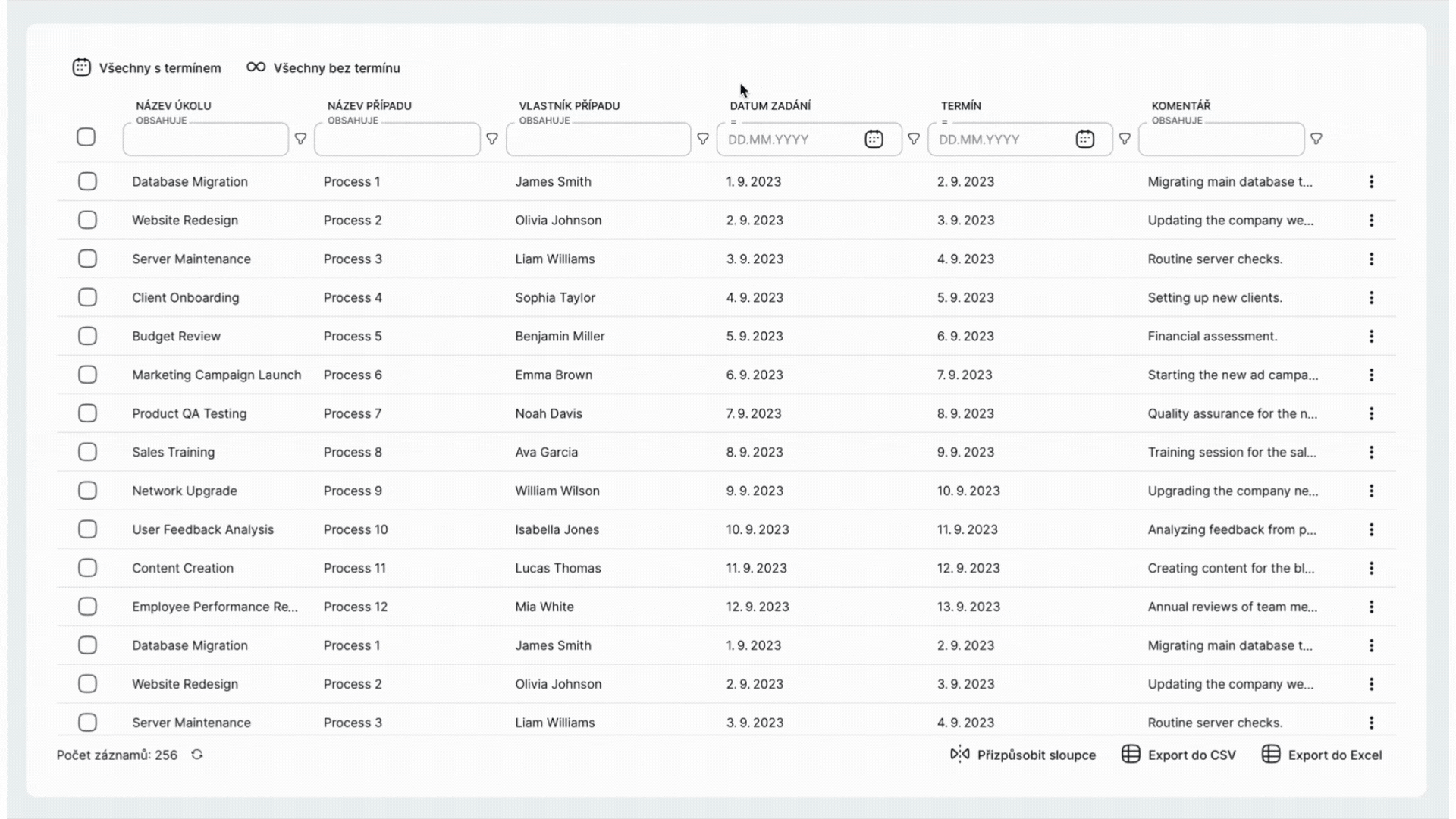Image resolution: width=1456 pixels, height=819 pixels.
Task: Open the three-dot menu for the Content Creation row
Action: point(1371,568)
